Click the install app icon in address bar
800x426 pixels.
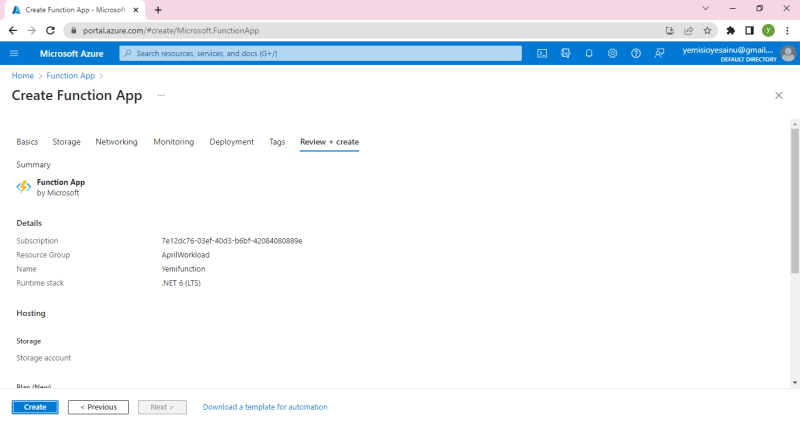click(670, 31)
